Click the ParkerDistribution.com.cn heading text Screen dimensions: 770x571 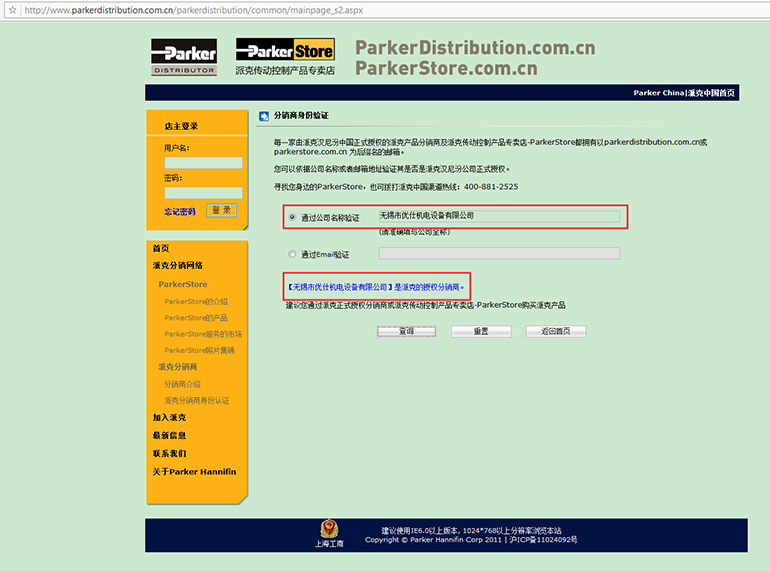click(x=475, y=48)
